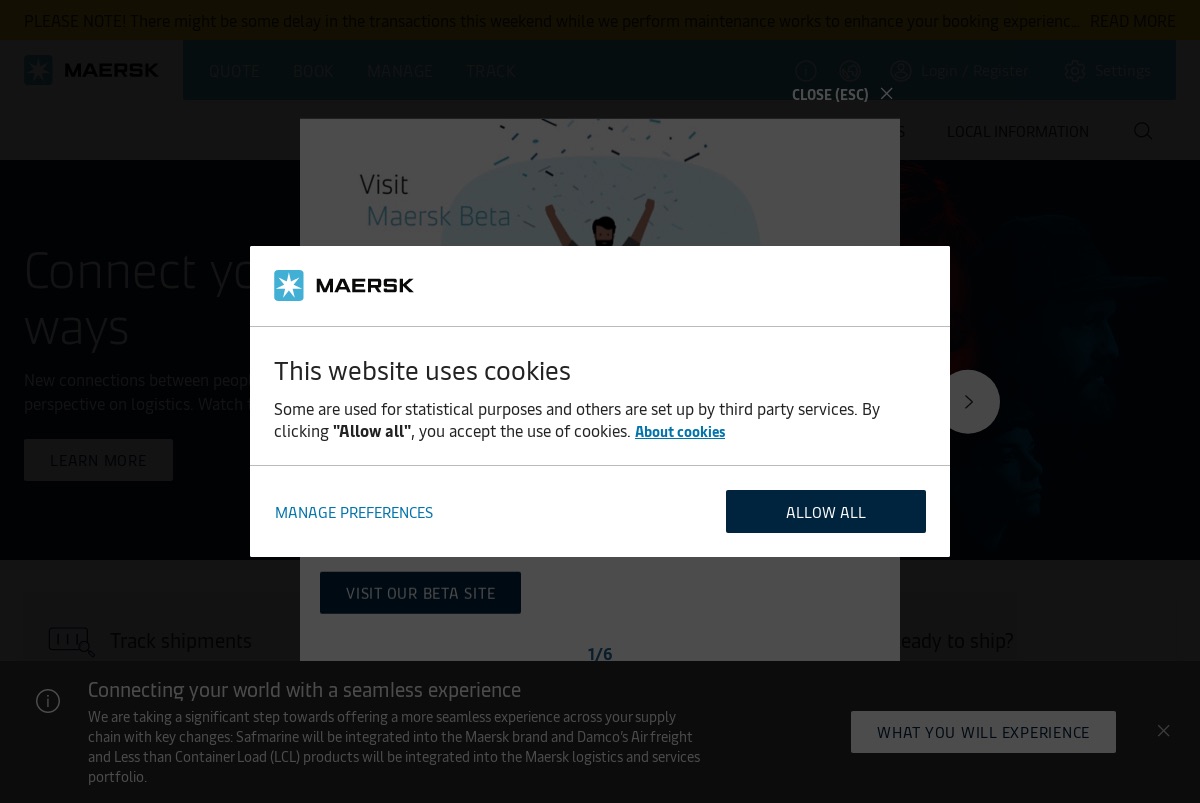Screen dimensions: 1200x803
Task: Close the Maersk Beta popup with X
Action: point(886,94)
